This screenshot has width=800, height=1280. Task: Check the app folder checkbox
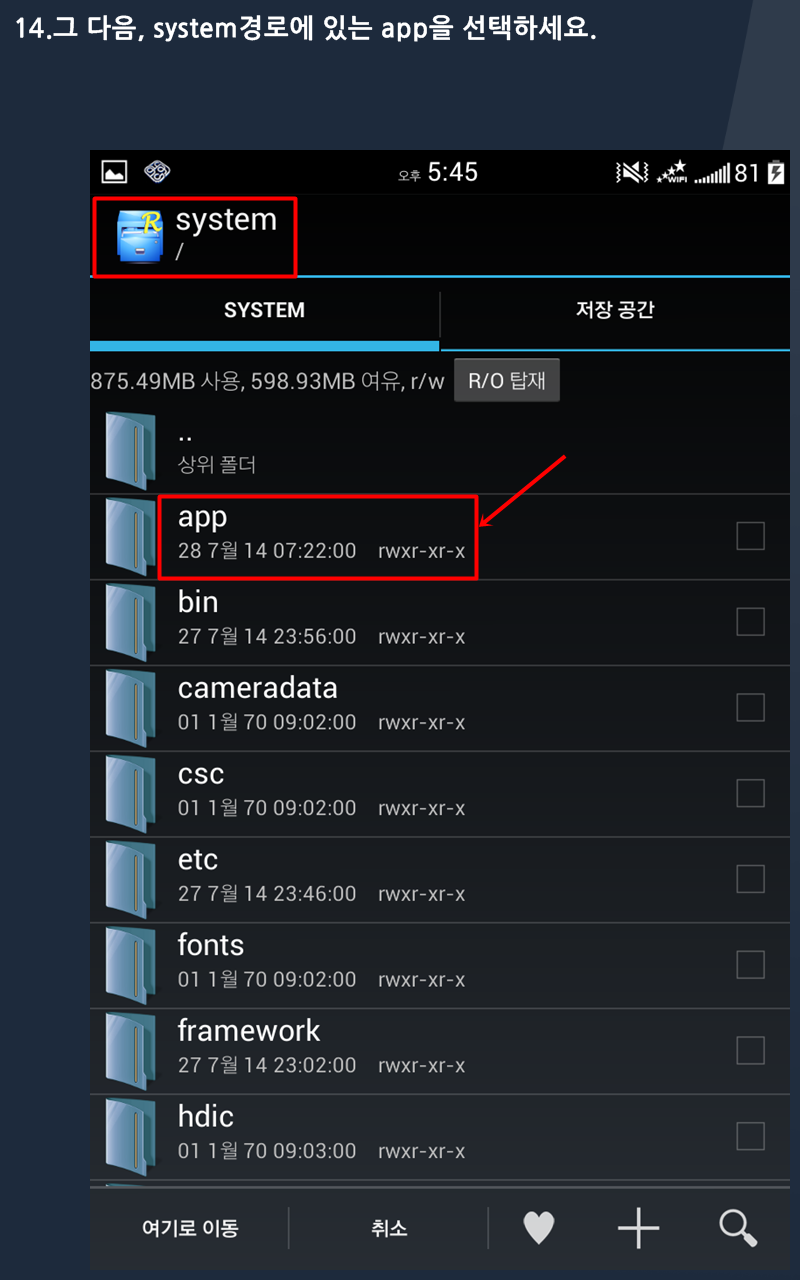coord(750,536)
